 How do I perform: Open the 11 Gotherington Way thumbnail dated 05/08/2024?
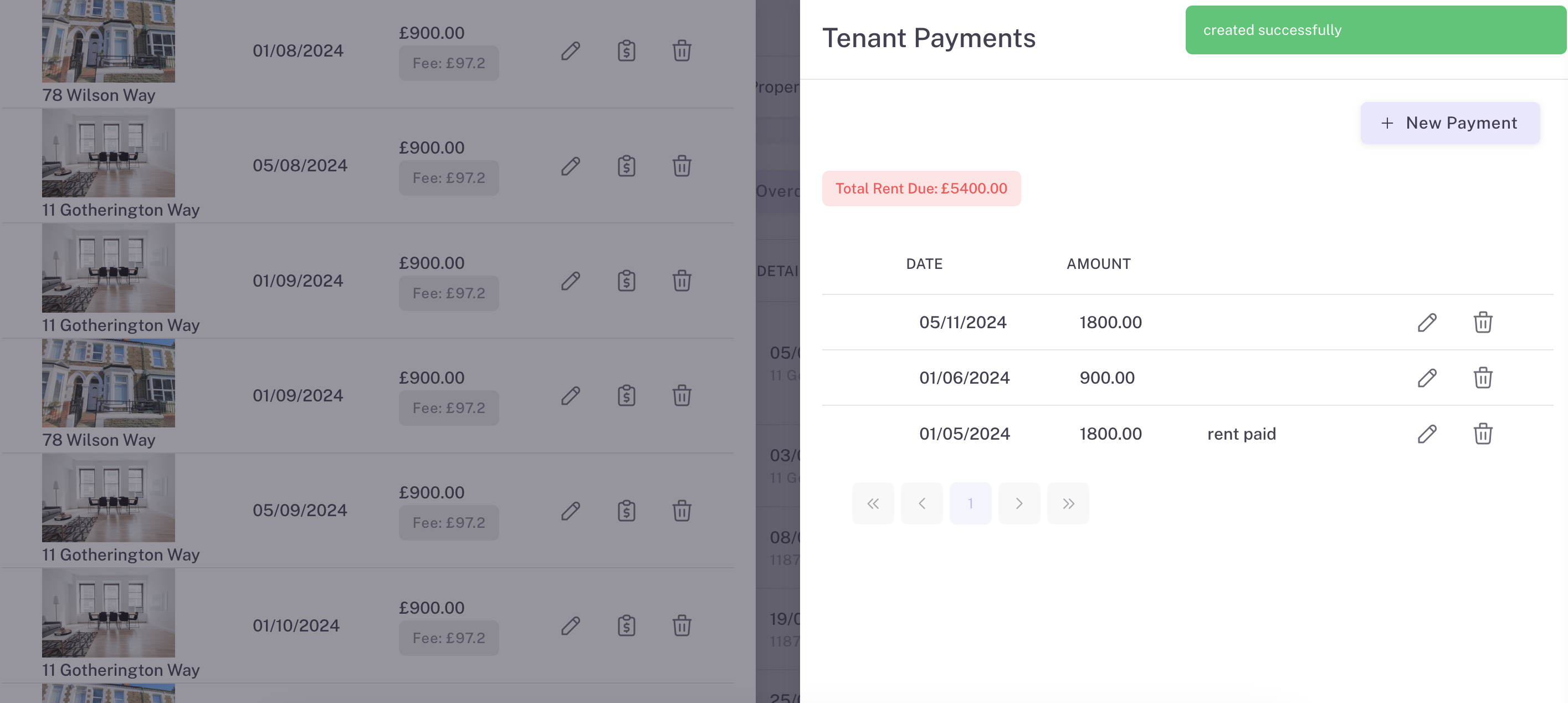point(109,153)
